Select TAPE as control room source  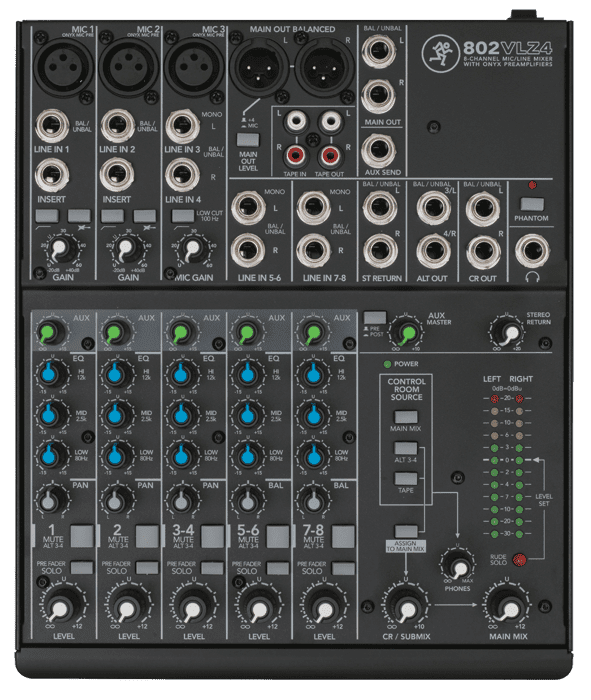[406, 479]
